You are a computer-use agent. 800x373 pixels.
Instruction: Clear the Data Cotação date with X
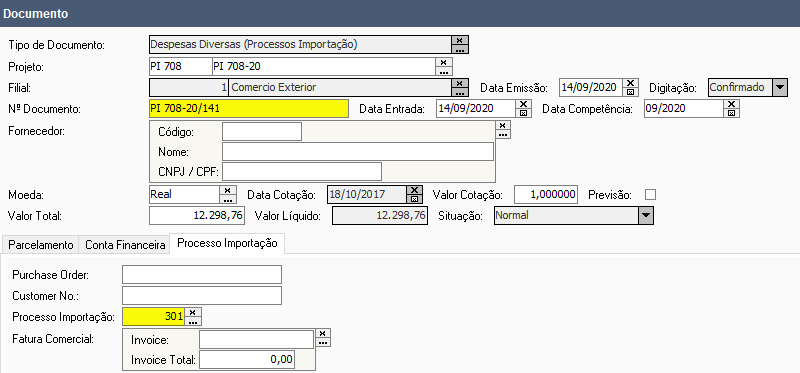414,190
